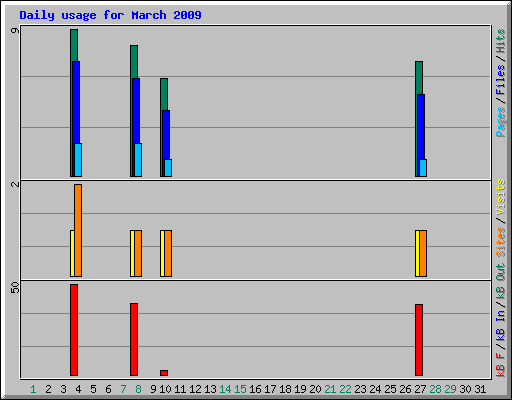Click the yellow Visits bar for day 10
Viewport: 512px width, 400px height.
[162, 253]
